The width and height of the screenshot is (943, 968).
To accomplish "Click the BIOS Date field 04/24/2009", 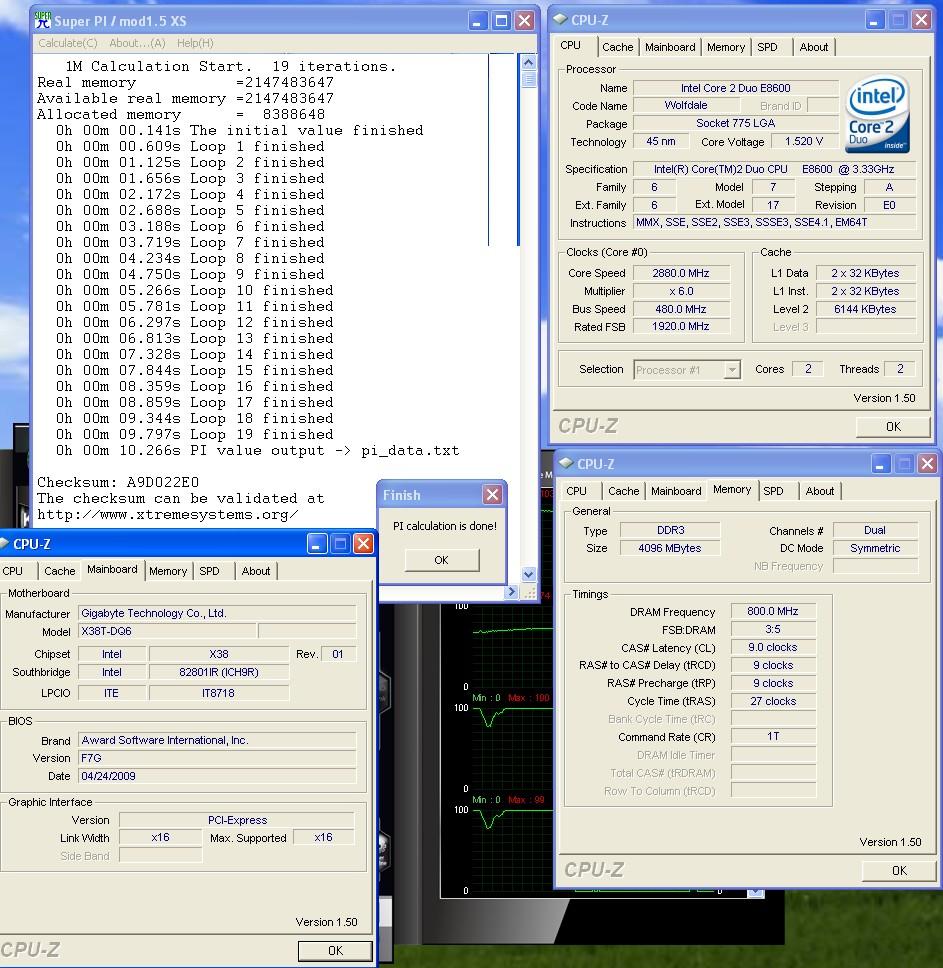I will click(x=217, y=776).
